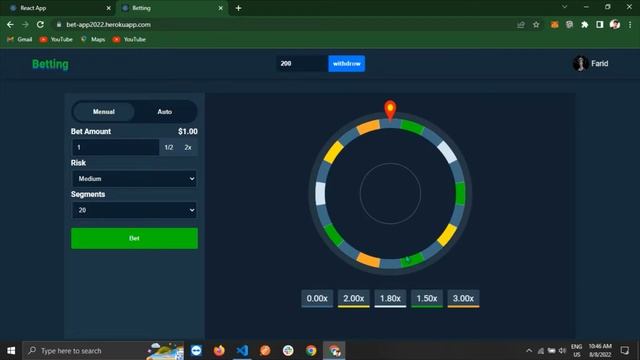This screenshot has height=360, width=640.
Task: Open the share page icon
Action: 521,25
